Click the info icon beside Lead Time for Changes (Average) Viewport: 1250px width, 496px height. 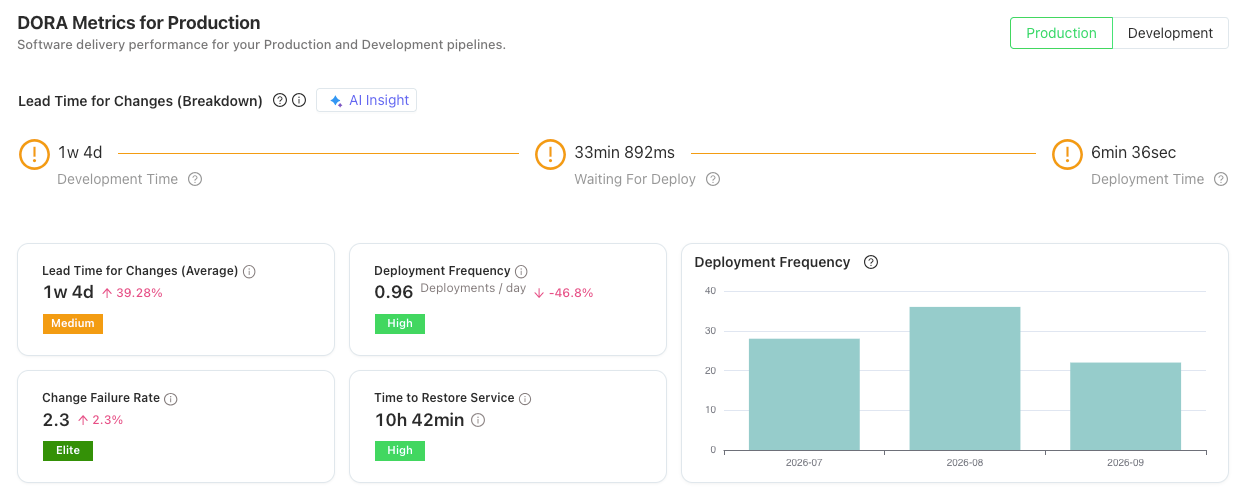point(250,271)
